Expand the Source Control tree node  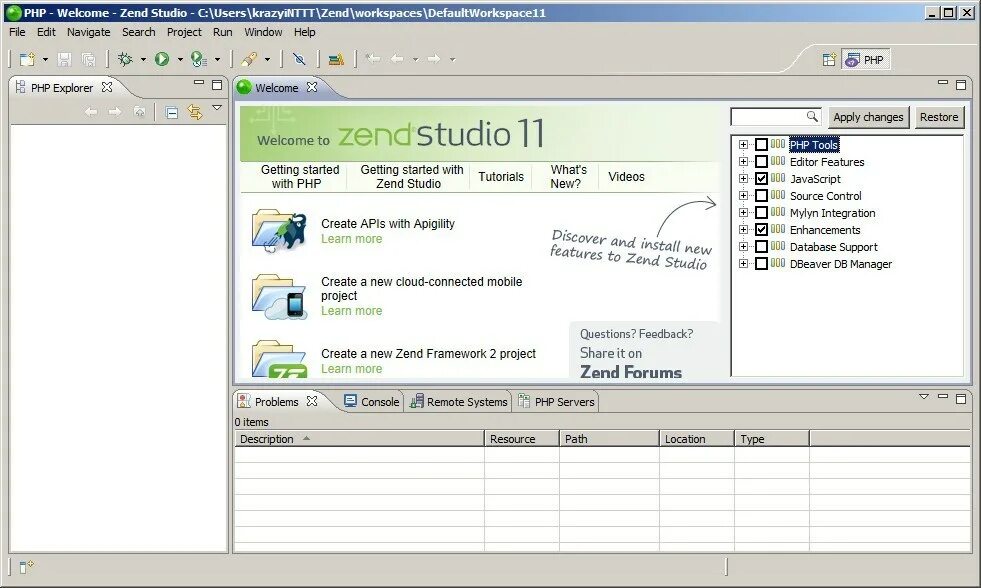pos(743,195)
